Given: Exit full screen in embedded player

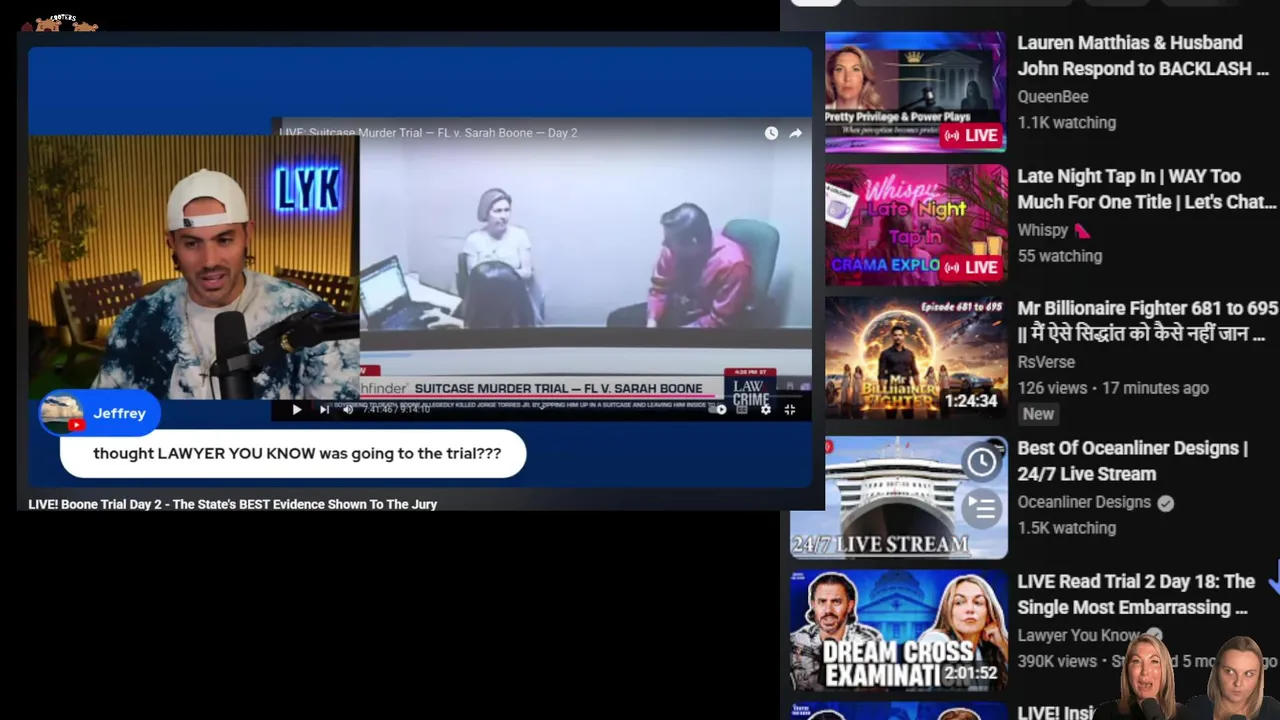Looking at the screenshot, I should (x=789, y=409).
